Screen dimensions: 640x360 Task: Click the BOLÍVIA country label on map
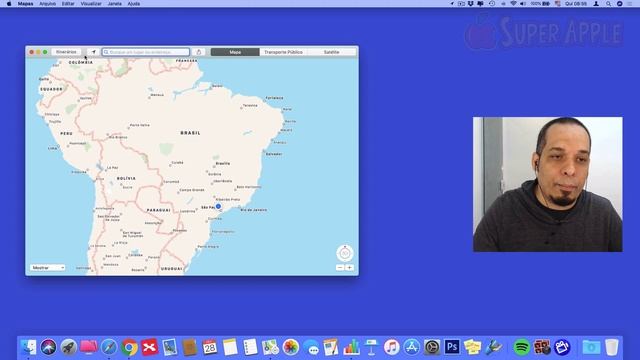(126, 178)
